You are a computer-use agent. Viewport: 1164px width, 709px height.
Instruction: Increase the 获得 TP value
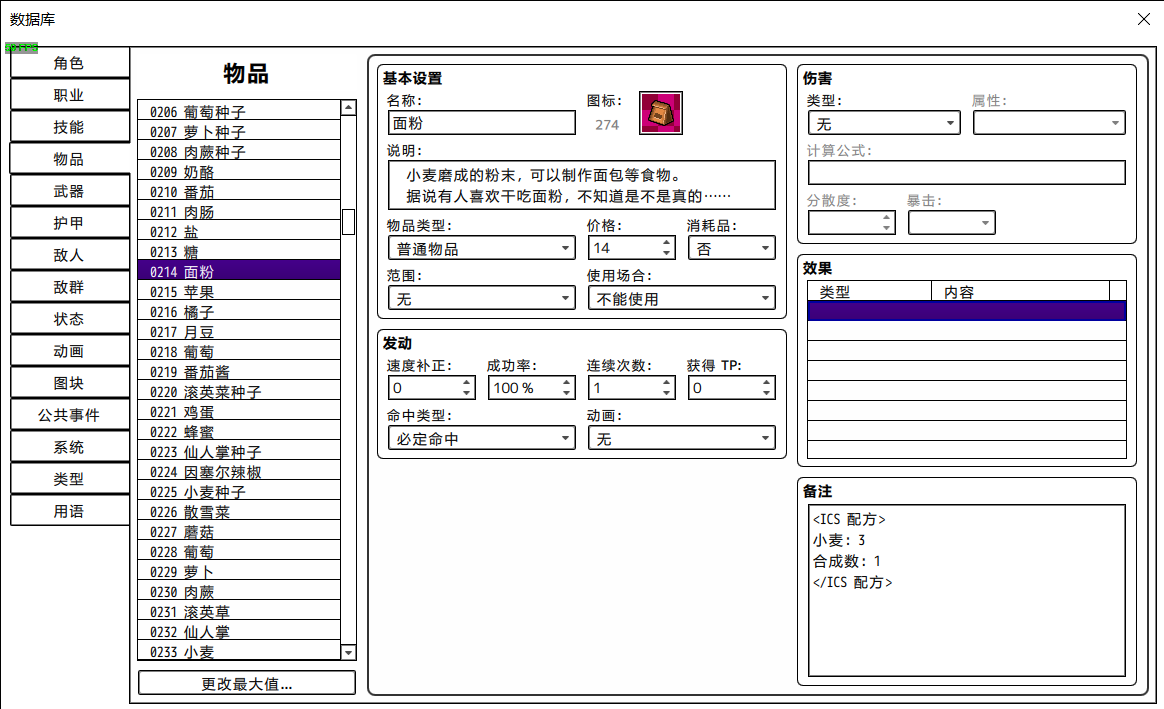pyautogui.click(x=766, y=382)
